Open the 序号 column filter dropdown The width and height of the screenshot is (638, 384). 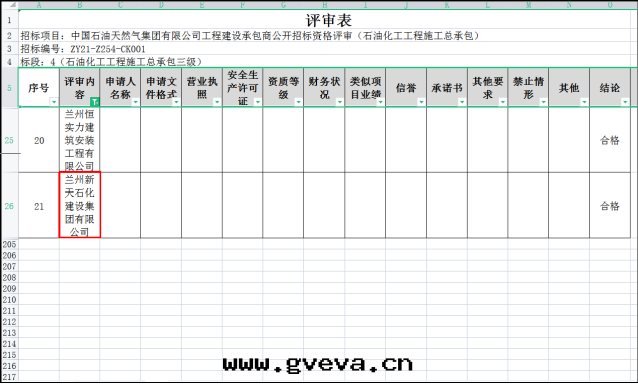coord(54,102)
